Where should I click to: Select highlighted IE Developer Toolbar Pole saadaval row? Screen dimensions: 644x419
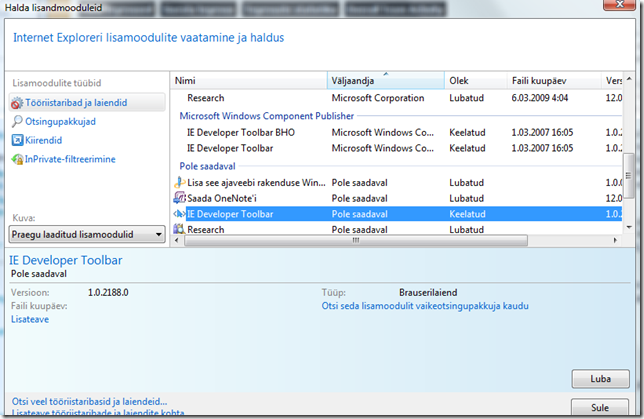tap(397, 214)
